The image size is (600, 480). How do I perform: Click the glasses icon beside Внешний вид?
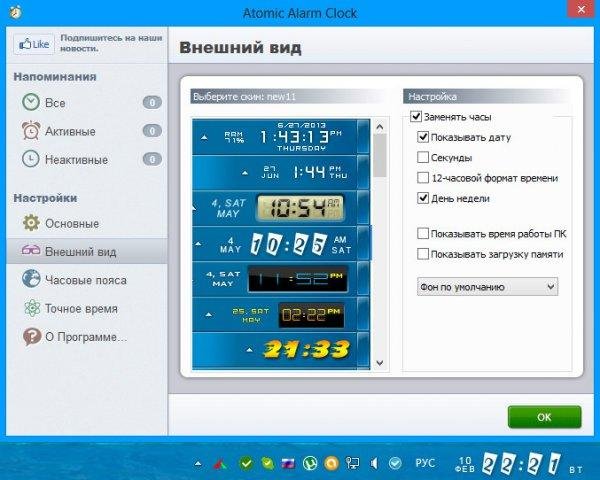(31, 251)
